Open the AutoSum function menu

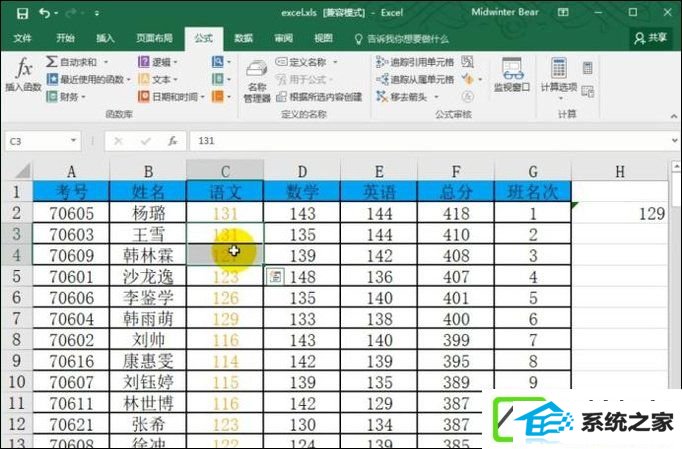pos(71,62)
